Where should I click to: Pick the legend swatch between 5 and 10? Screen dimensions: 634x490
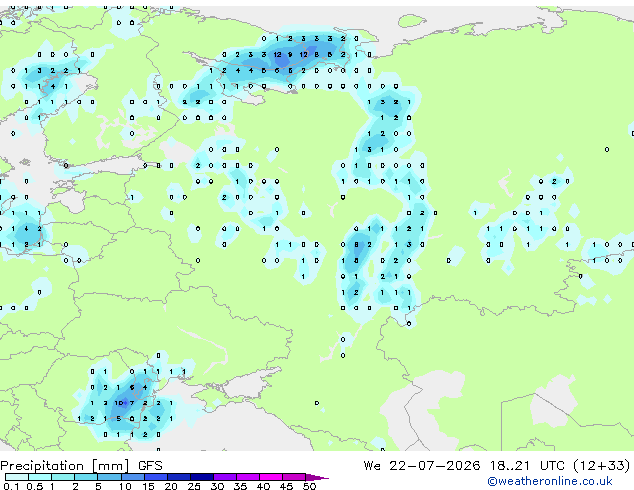[x=109, y=477]
